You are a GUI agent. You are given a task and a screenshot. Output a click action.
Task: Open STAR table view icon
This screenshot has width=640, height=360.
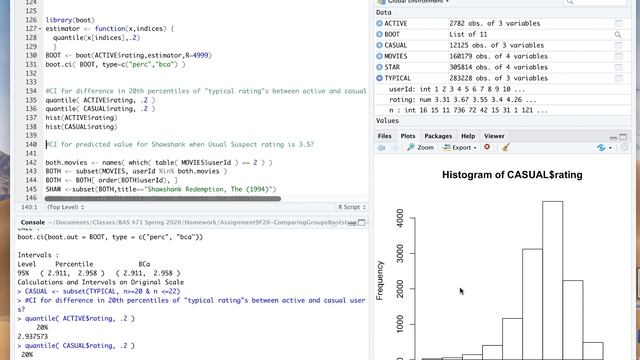618,67
